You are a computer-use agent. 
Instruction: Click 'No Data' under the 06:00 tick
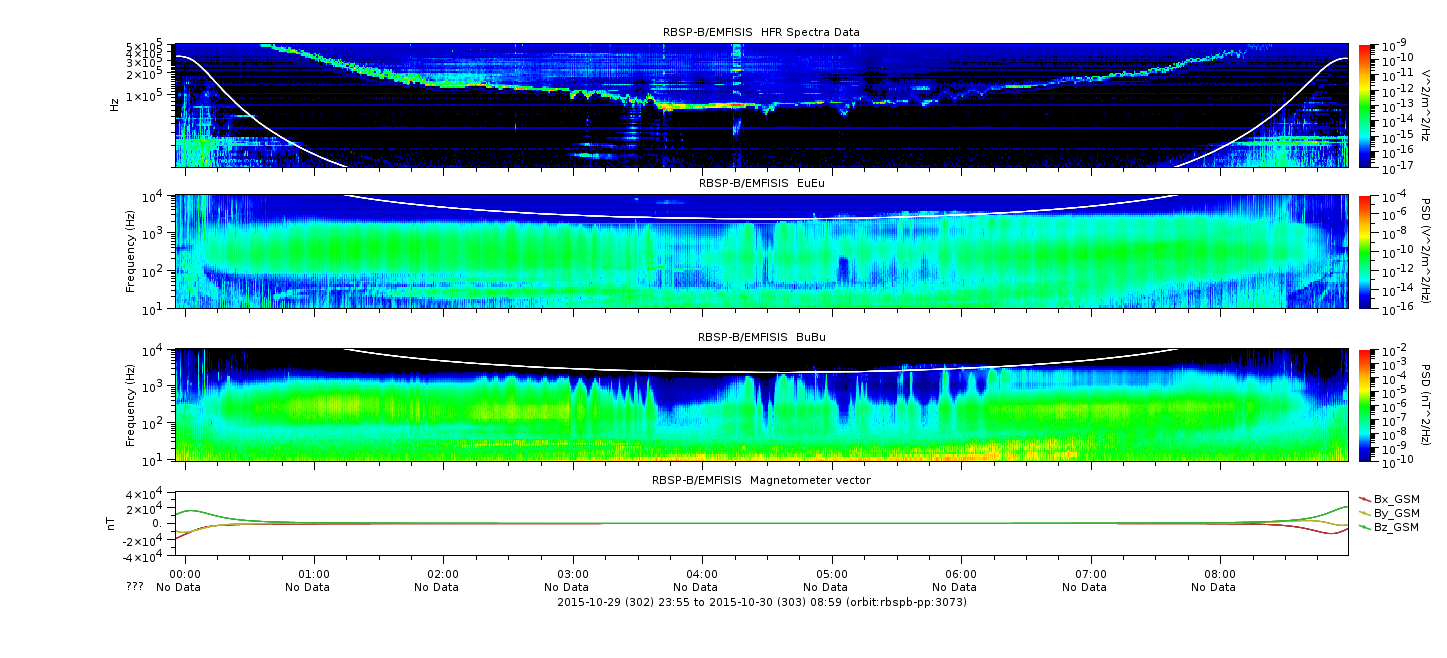pos(961,588)
